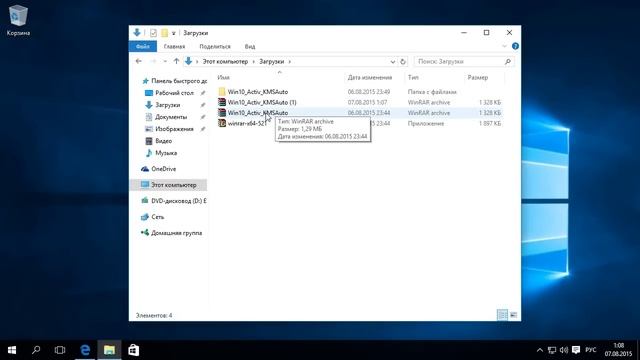Select the Win10_Activ_KMSAuto folder
The width and height of the screenshot is (640, 360).
pyautogui.click(x=258, y=92)
